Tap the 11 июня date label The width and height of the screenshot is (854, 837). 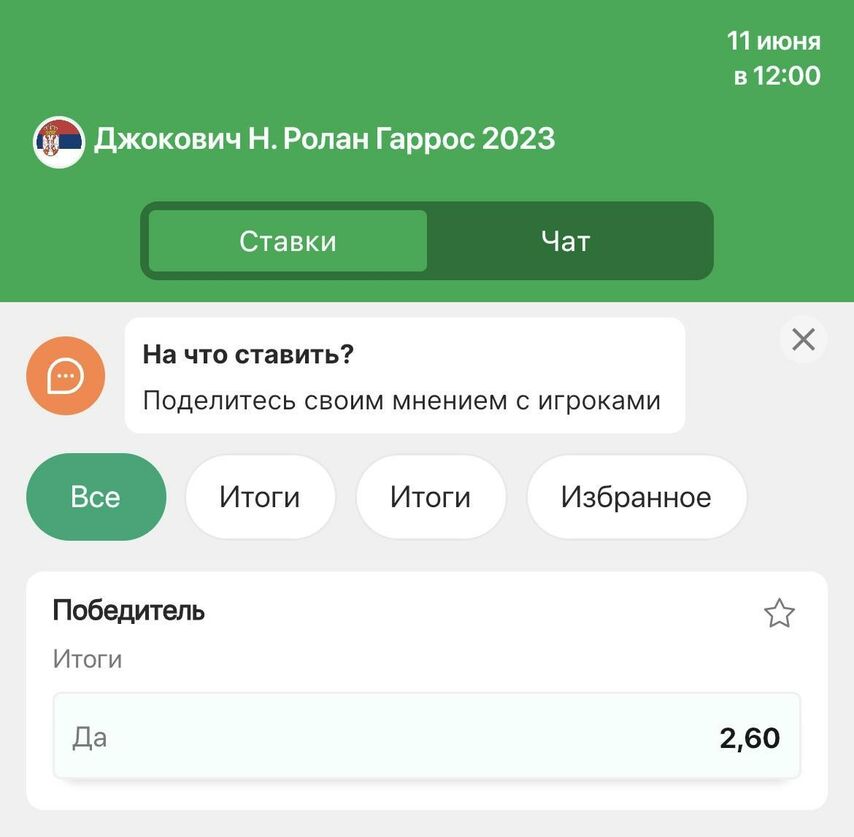(773, 41)
